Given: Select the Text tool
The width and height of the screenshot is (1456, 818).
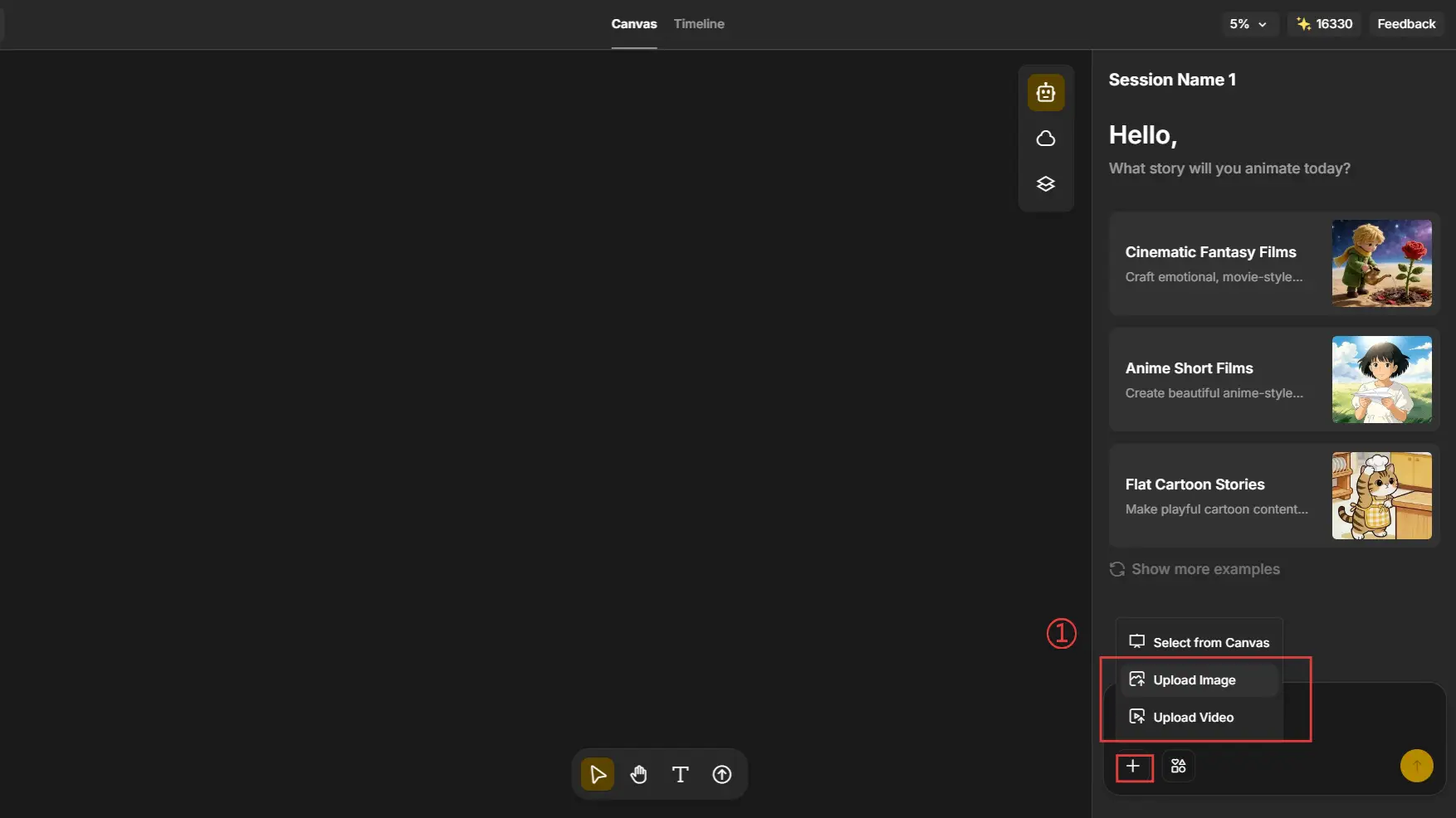Looking at the screenshot, I should (x=680, y=774).
